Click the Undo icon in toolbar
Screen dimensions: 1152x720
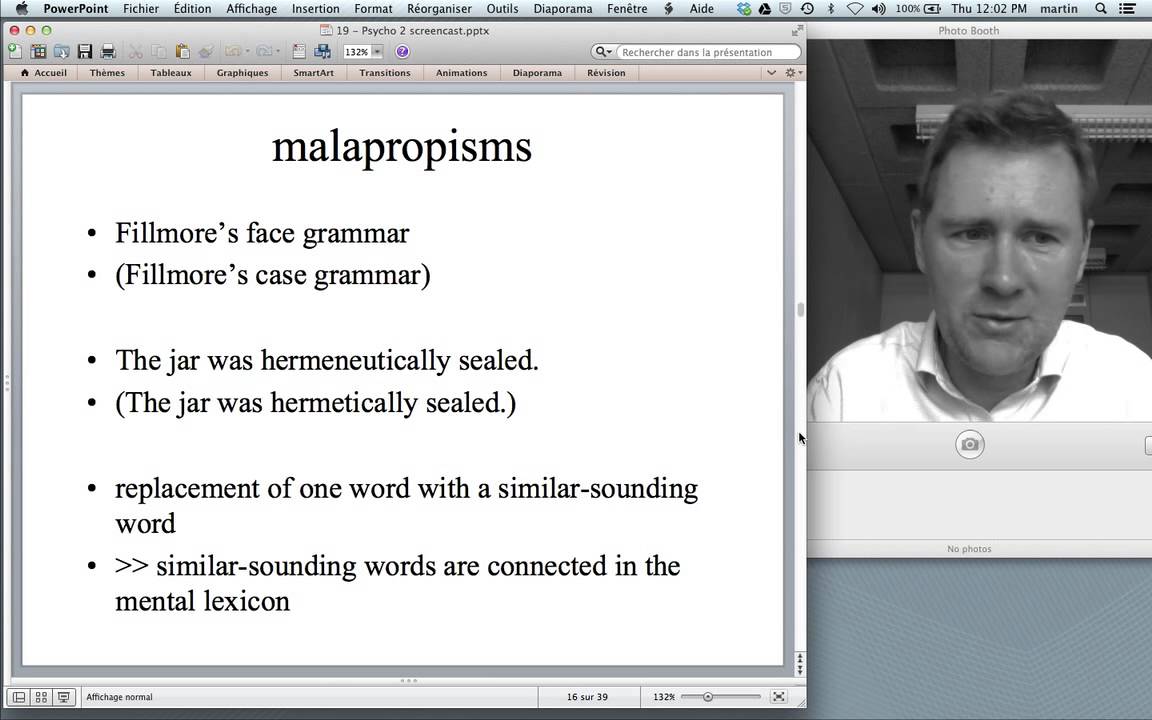233,51
